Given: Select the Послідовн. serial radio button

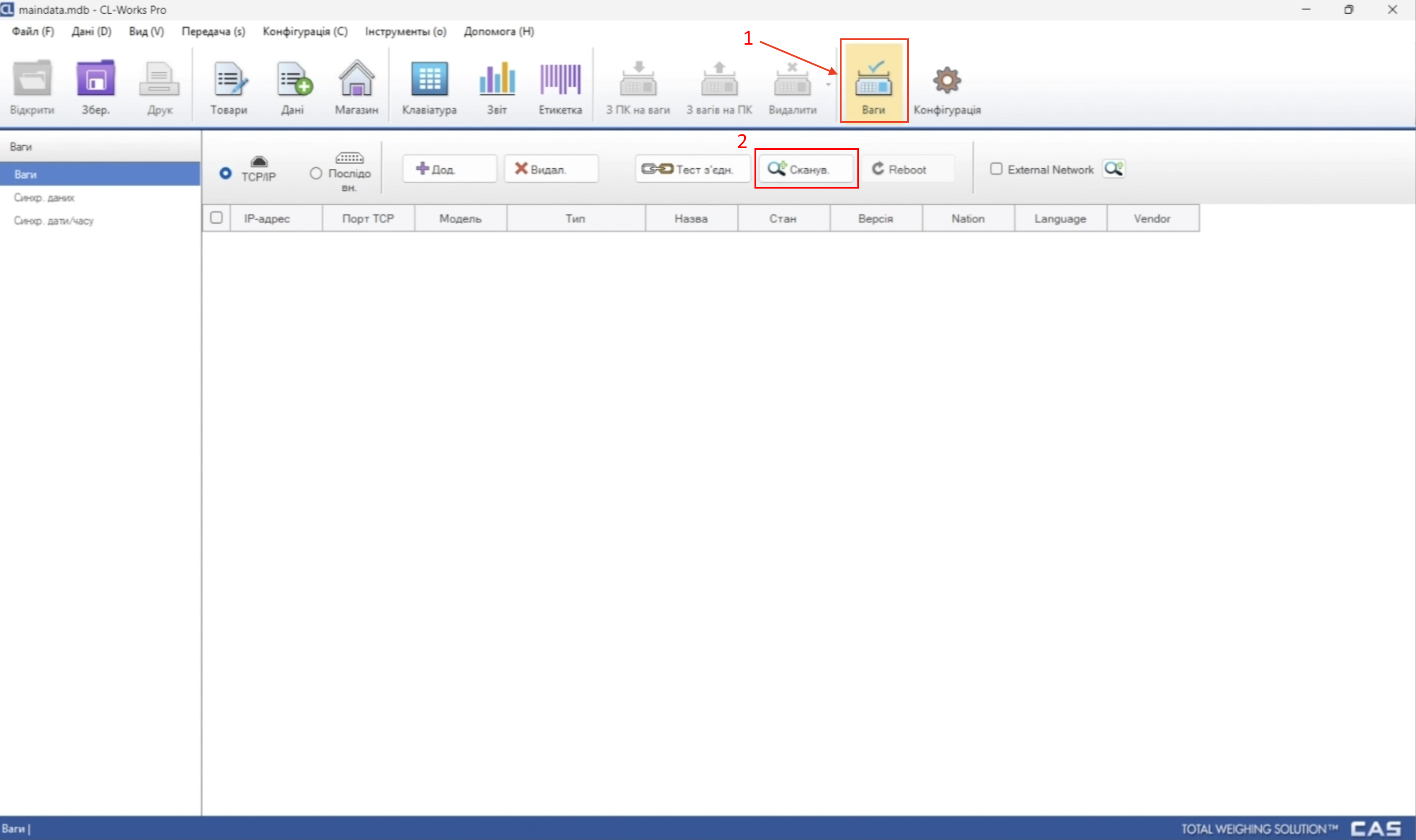Looking at the screenshot, I should [316, 173].
